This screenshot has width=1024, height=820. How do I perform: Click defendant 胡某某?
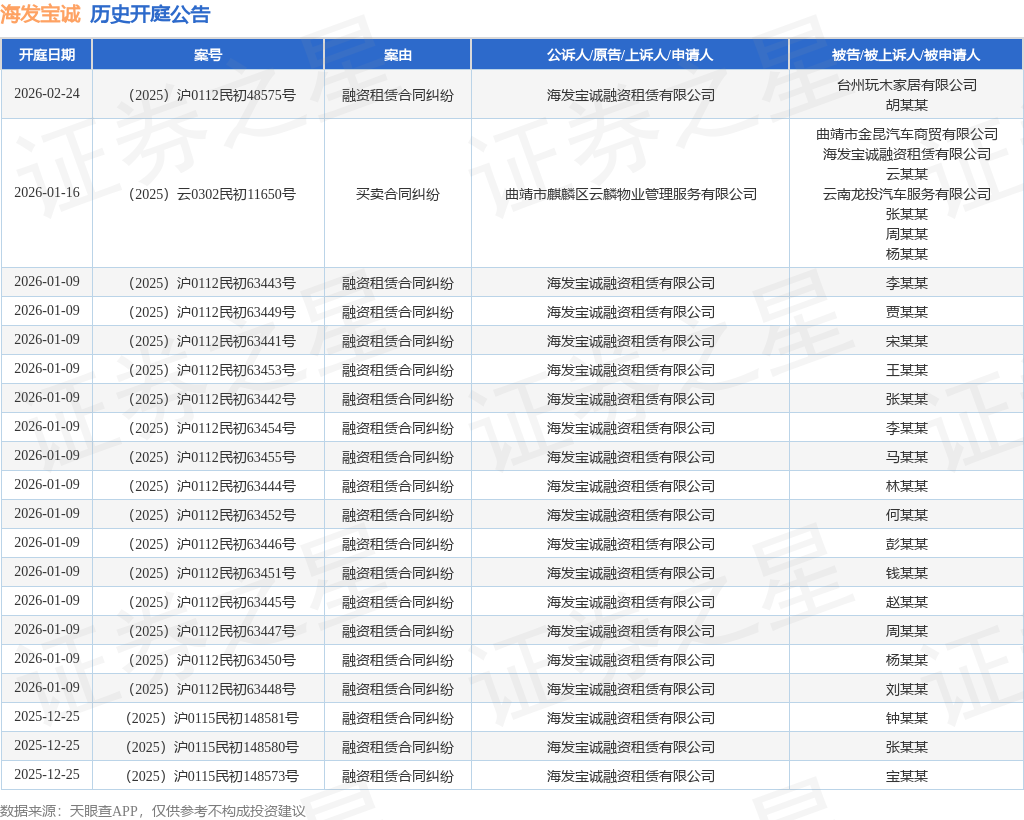pos(906,105)
